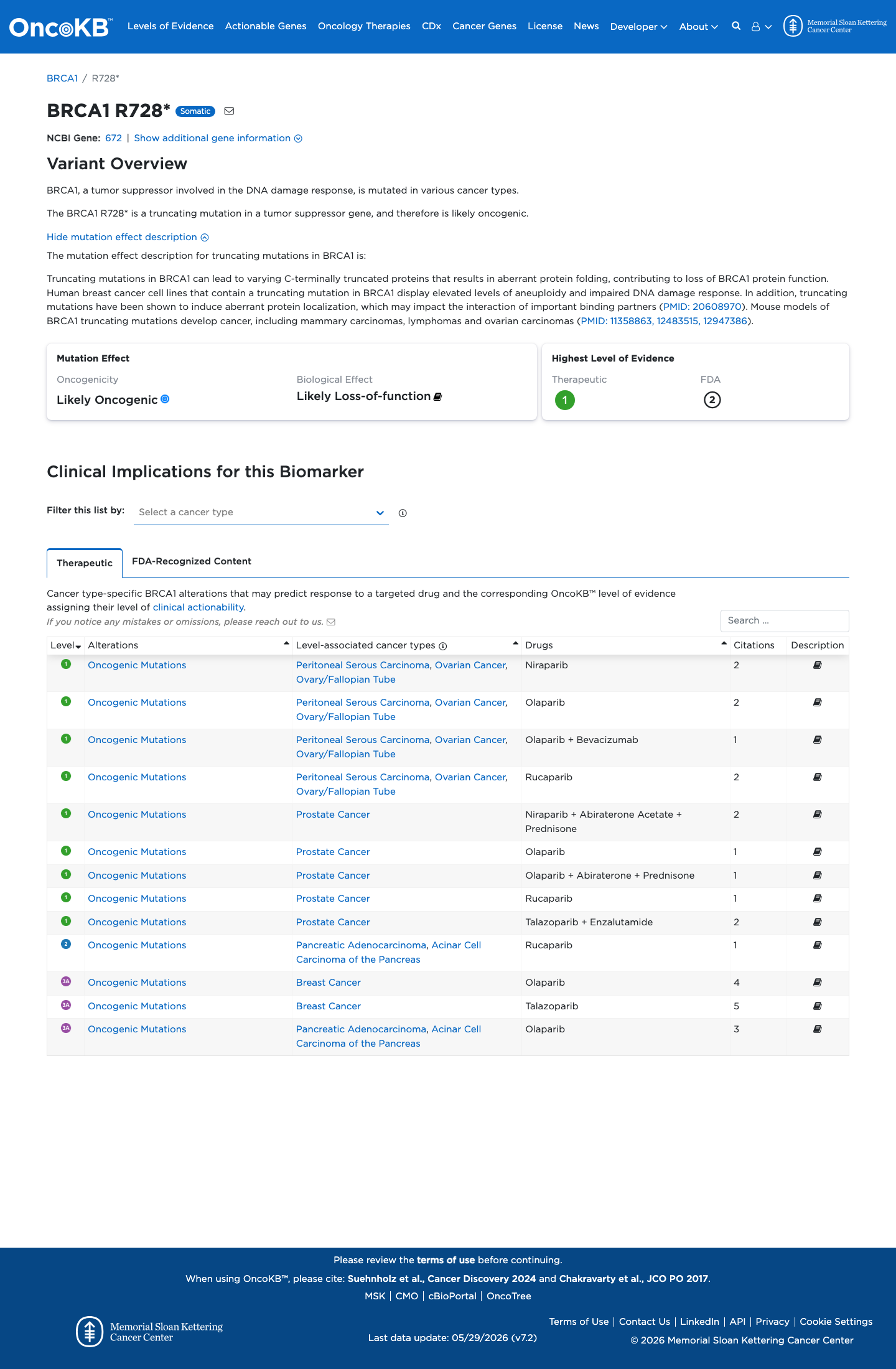896x1369 pixels.
Task: Click the Likely Oncogenic info badge icon
Action: click(165, 399)
